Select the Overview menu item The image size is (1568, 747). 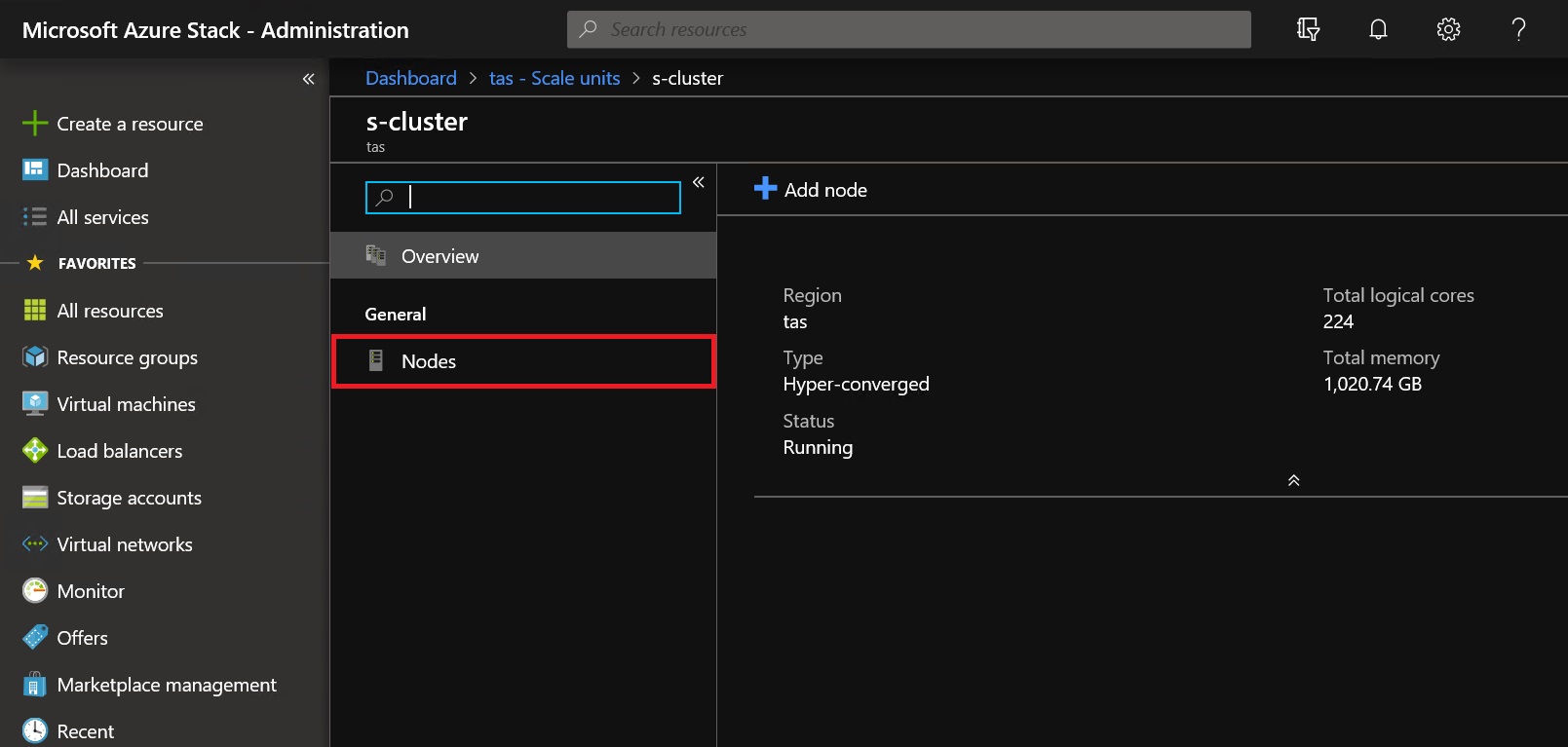click(x=523, y=255)
